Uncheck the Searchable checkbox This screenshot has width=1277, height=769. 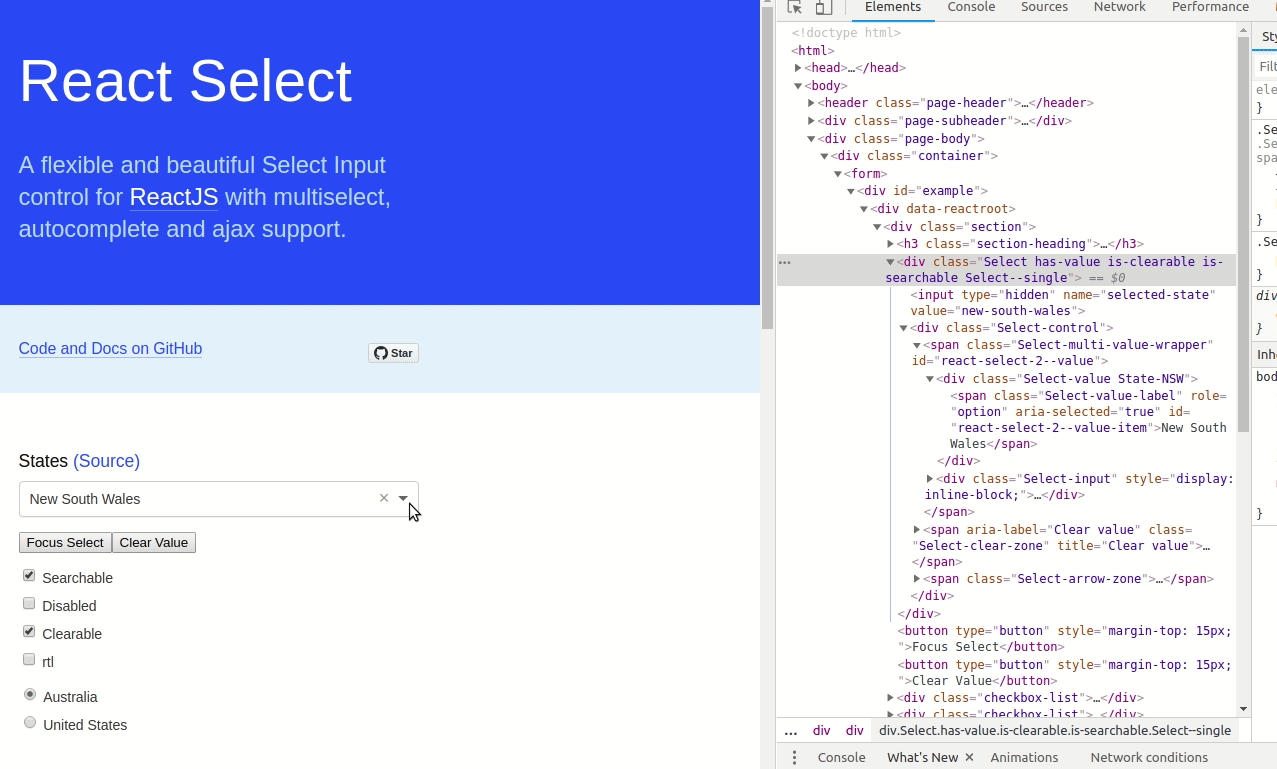tap(29, 576)
